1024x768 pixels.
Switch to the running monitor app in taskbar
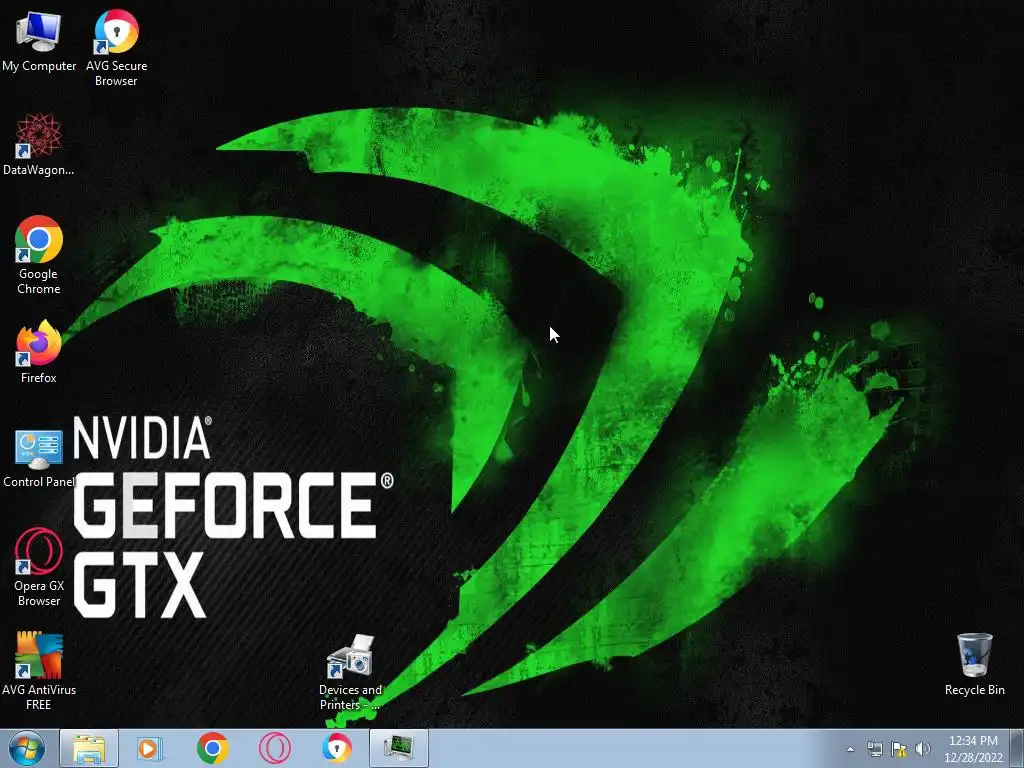(x=399, y=748)
